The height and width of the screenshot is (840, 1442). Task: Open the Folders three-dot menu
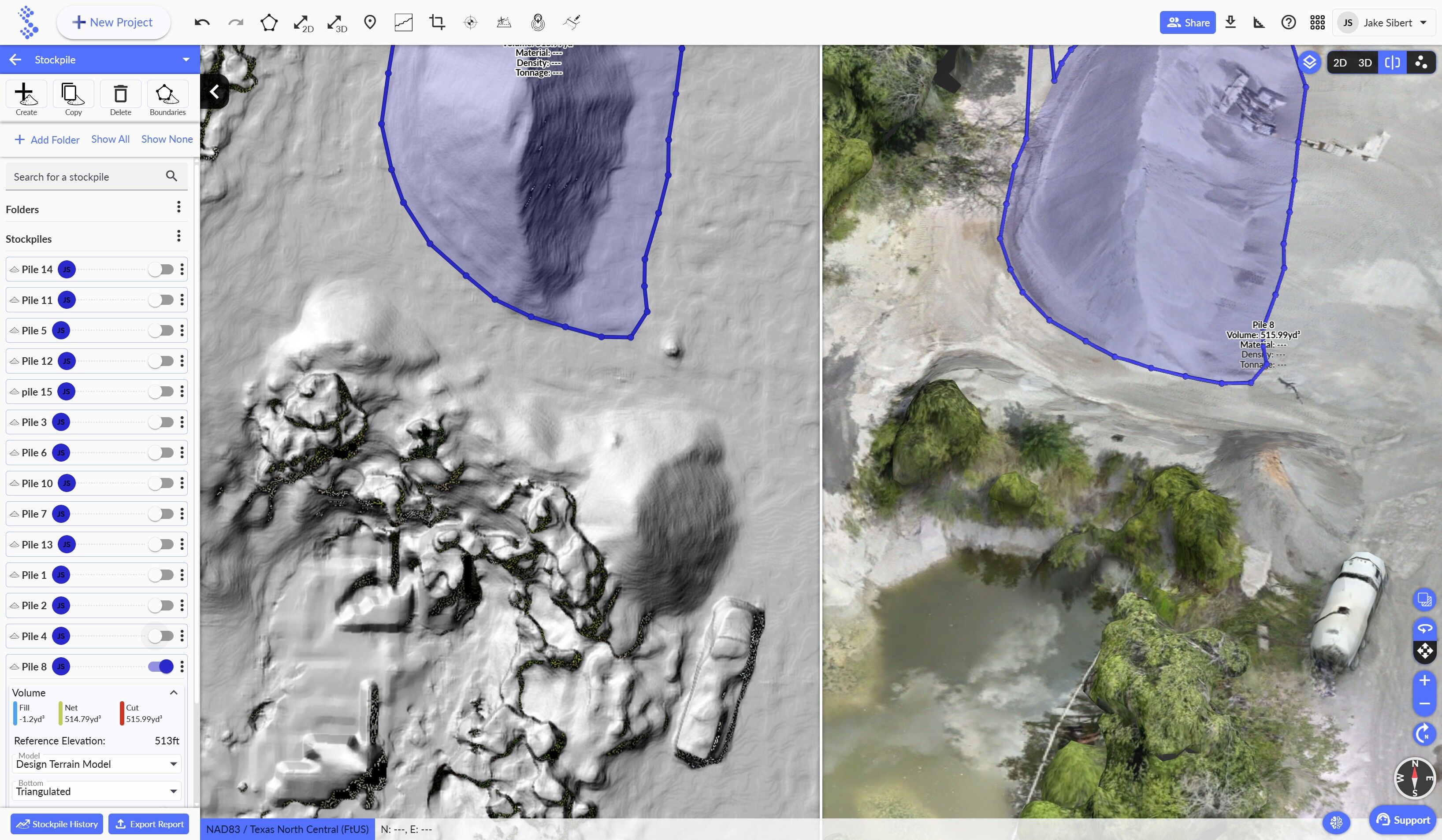click(x=179, y=207)
